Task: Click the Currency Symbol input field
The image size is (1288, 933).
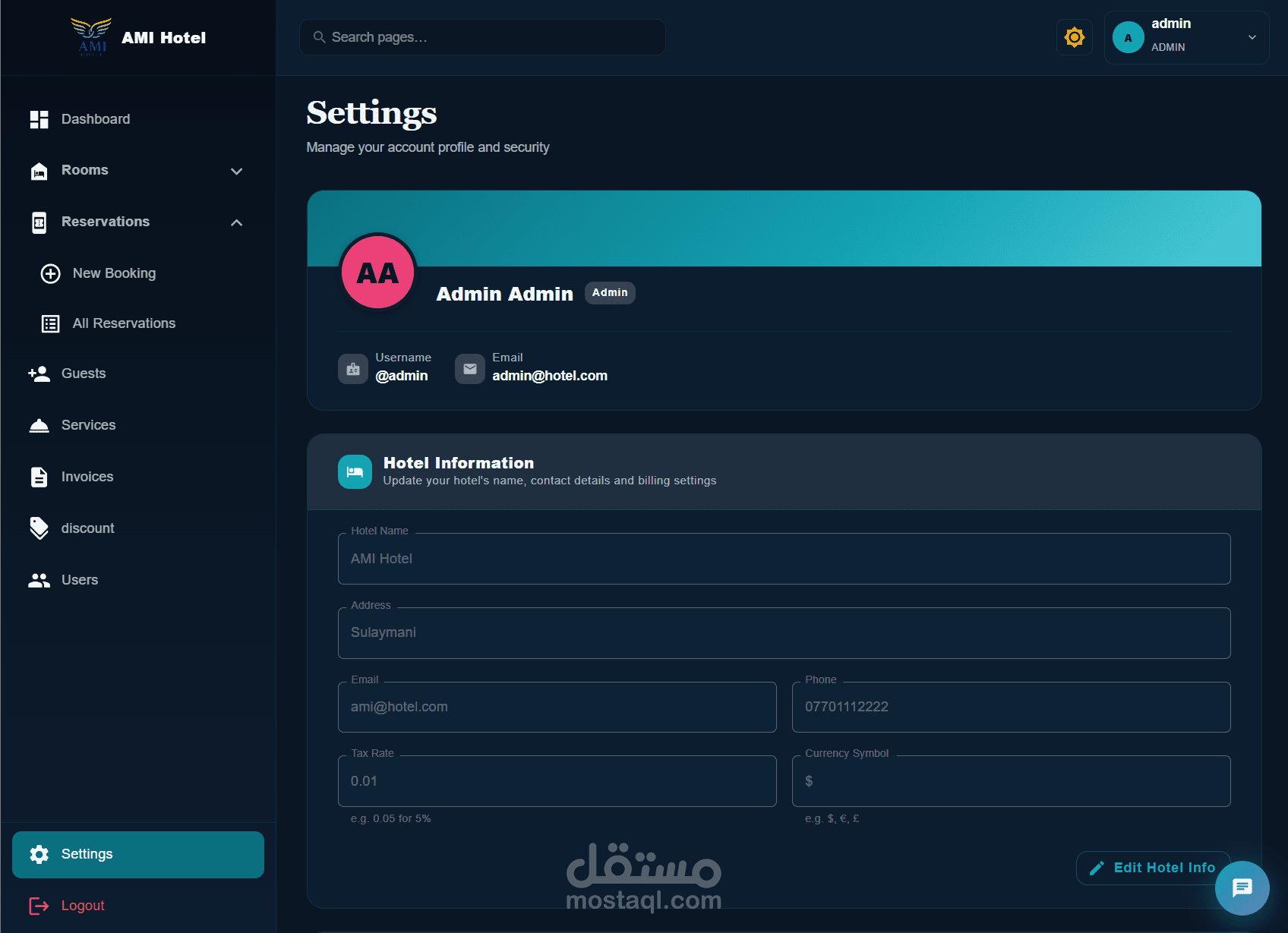Action: [x=1011, y=781]
